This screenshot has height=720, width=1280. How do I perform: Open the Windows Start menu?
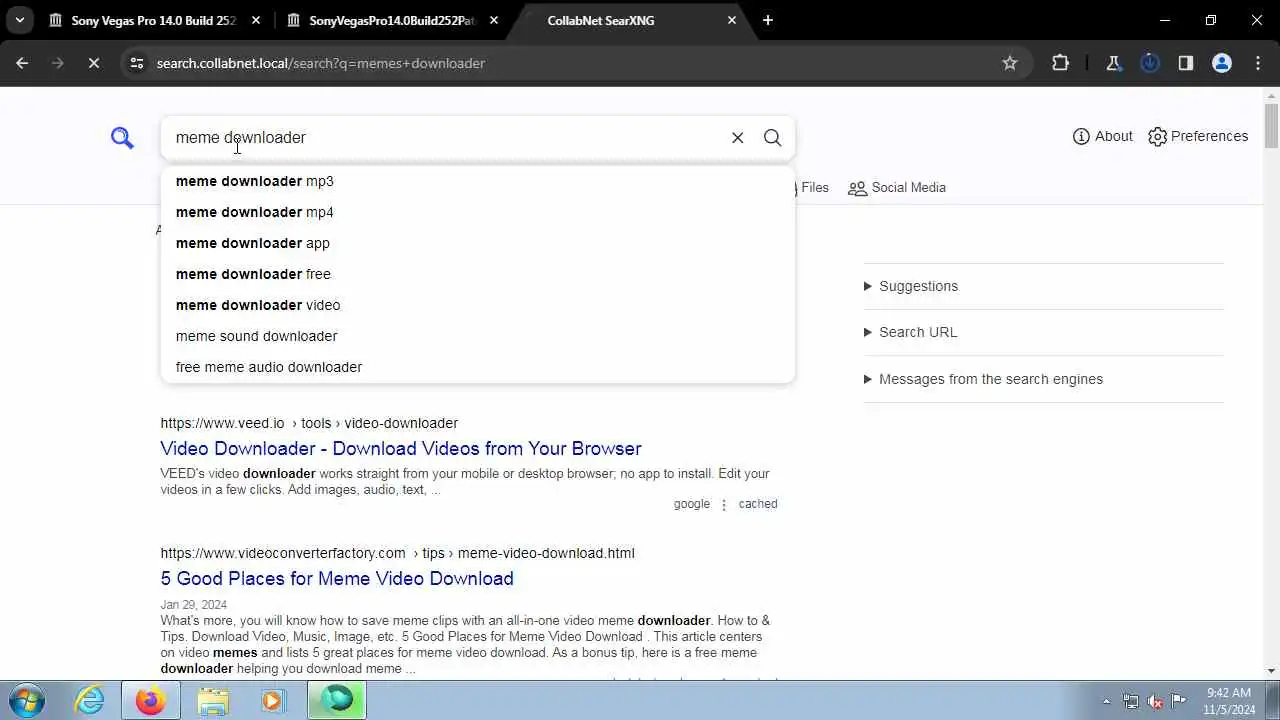[x=27, y=700]
